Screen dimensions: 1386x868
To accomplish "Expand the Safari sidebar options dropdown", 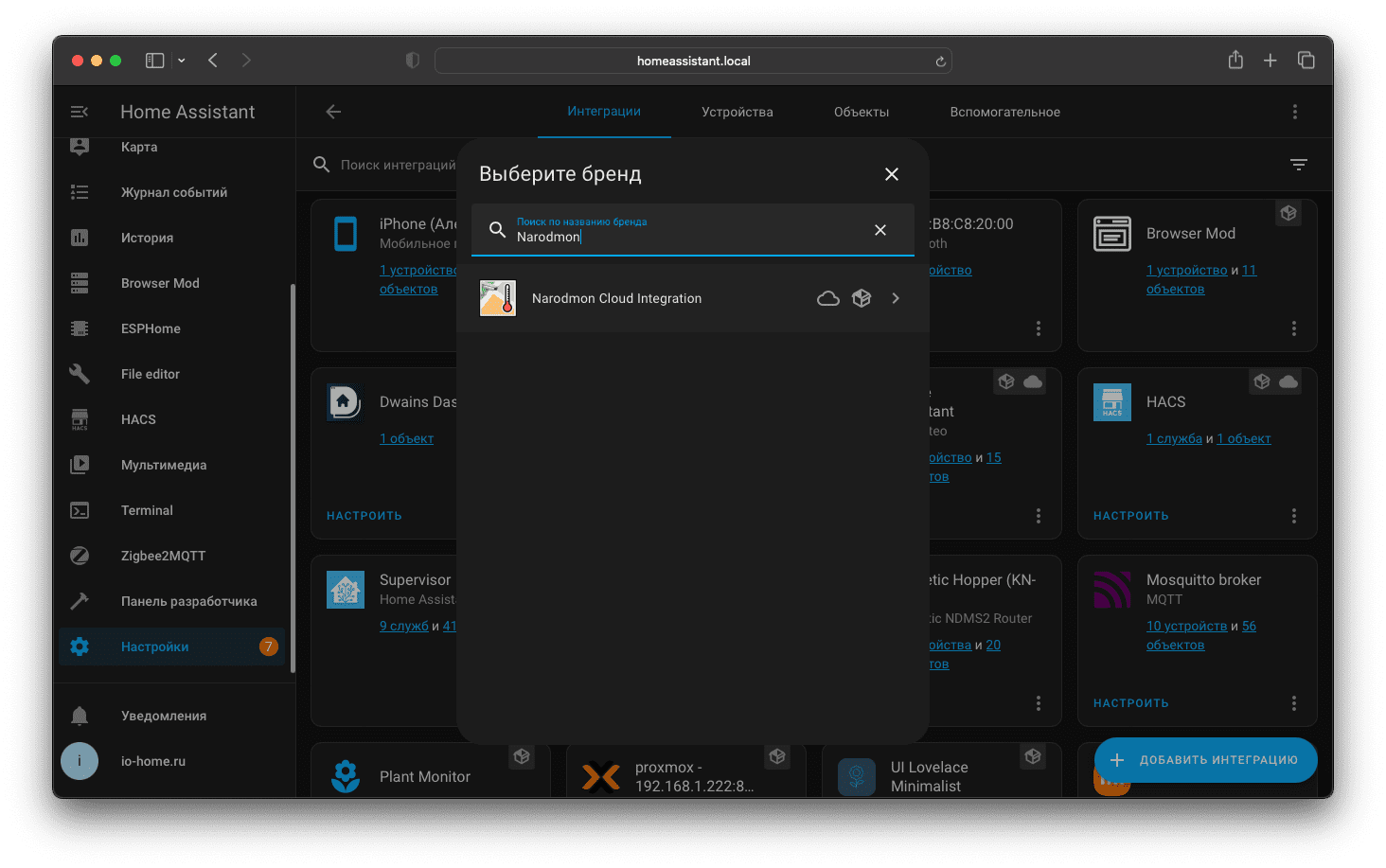I will coord(182,61).
